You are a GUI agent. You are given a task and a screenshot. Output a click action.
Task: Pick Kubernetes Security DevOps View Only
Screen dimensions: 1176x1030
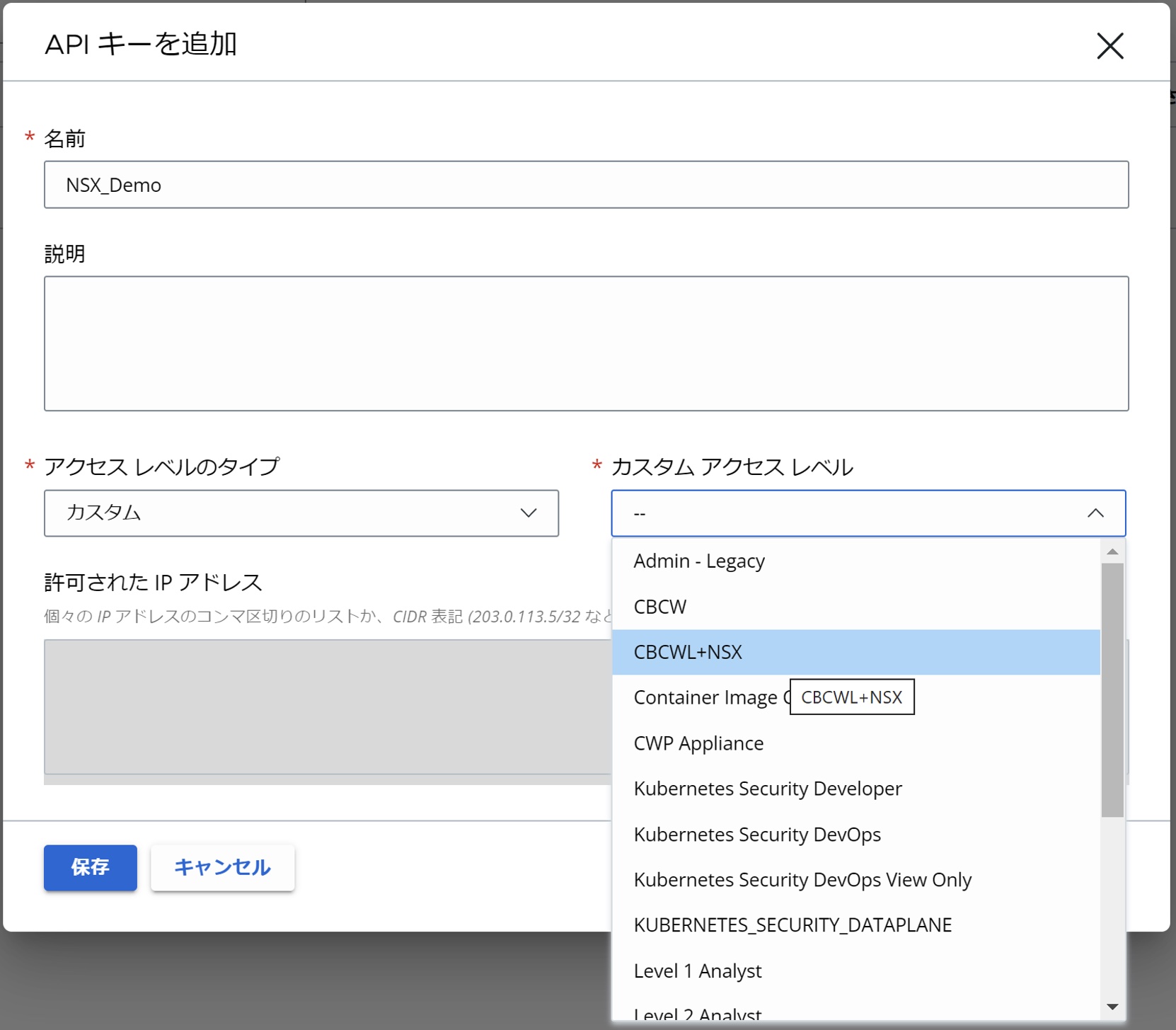click(x=802, y=880)
